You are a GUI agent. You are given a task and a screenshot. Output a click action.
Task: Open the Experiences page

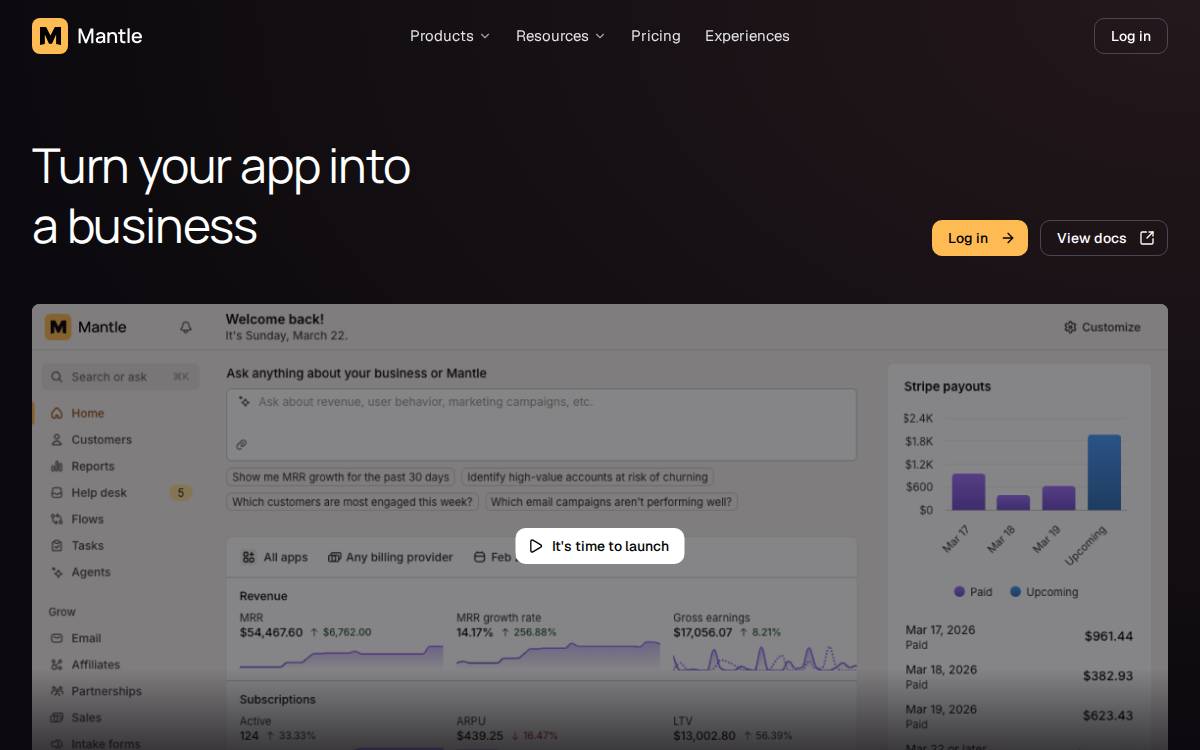(747, 36)
